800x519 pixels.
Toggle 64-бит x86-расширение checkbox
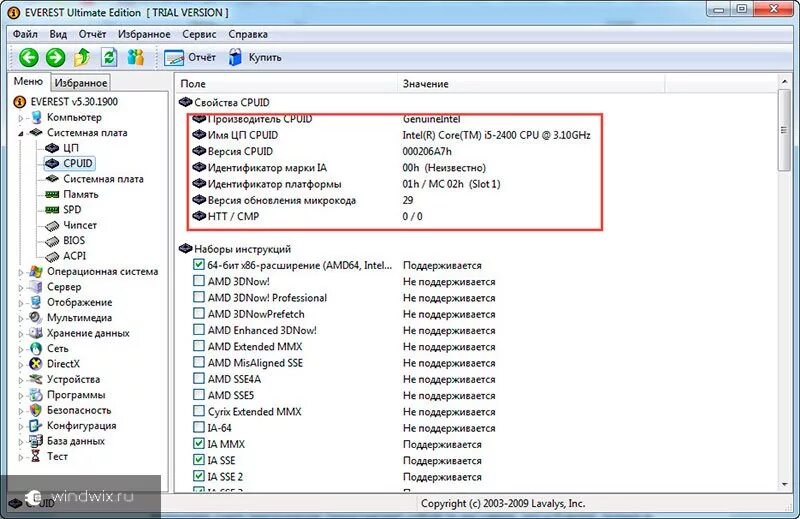199,265
